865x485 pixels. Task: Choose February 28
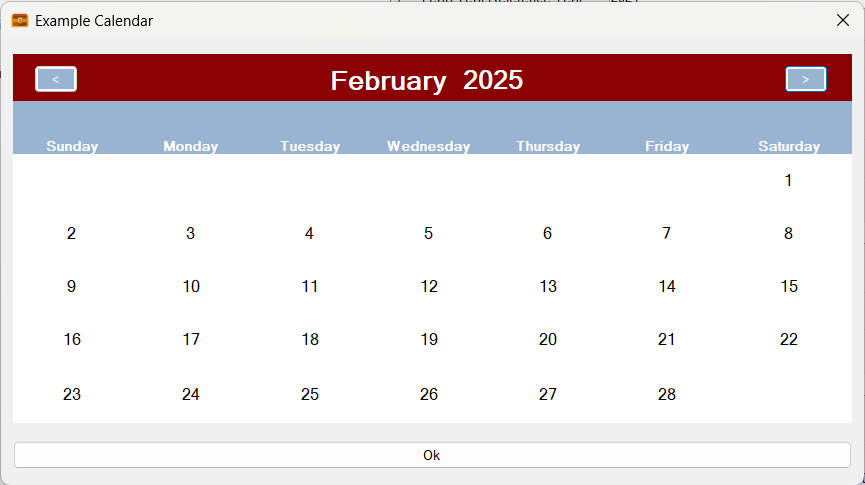click(x=667, y=395)
